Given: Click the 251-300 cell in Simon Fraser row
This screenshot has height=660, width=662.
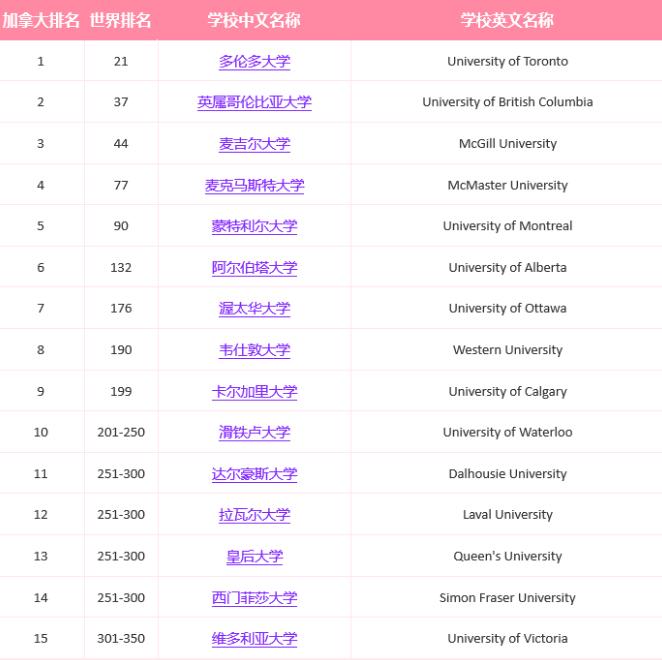Looking at the screenshot, I should coord(121,598).
